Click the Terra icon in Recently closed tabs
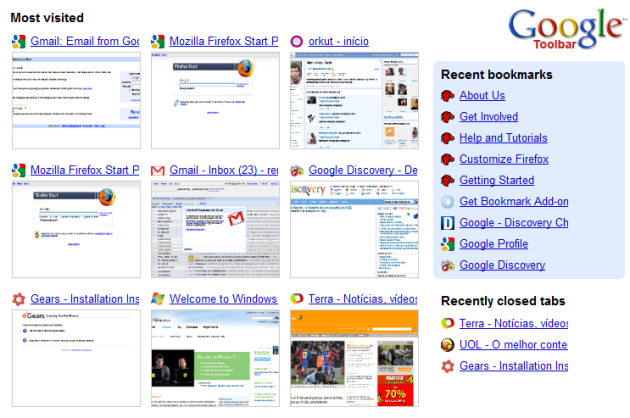The image size is (630, 418). click(448, 323)
